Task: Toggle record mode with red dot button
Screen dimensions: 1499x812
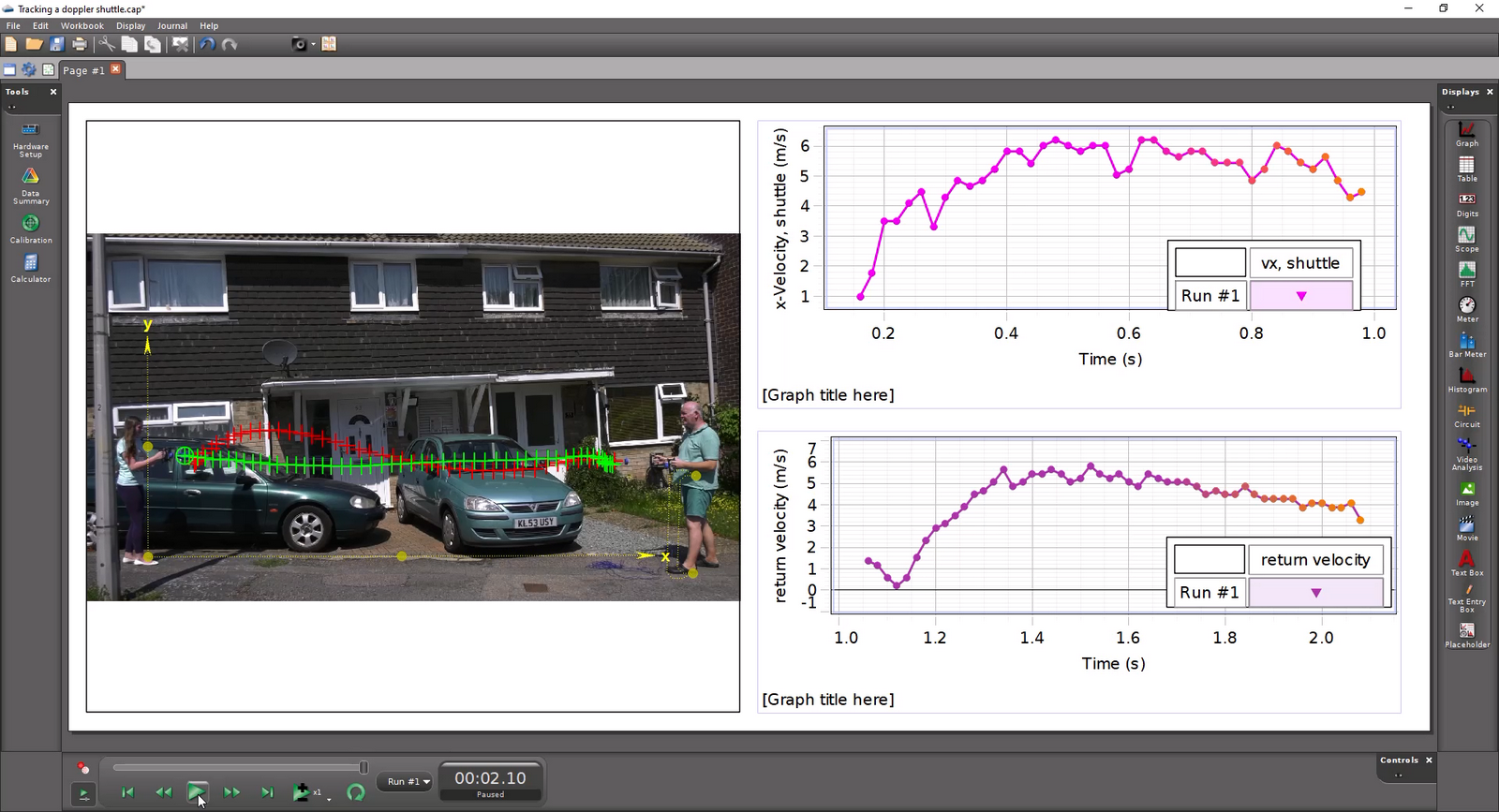Action: (83, 768)
